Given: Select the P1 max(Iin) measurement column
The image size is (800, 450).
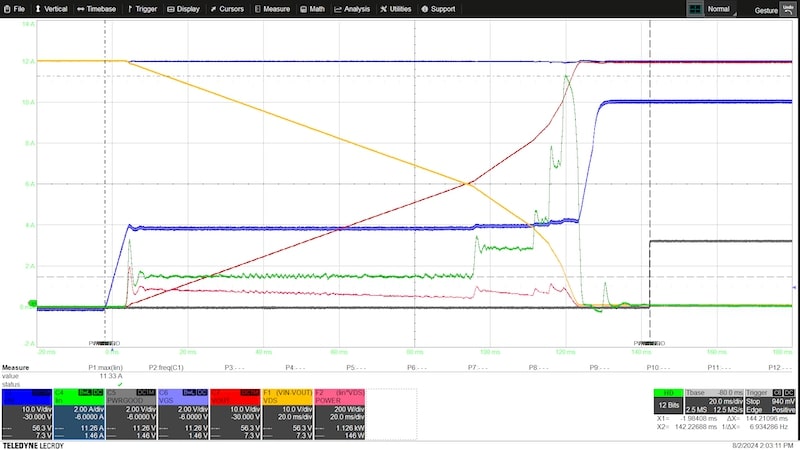Looking at the screenshot, I should tap(106, 367).
